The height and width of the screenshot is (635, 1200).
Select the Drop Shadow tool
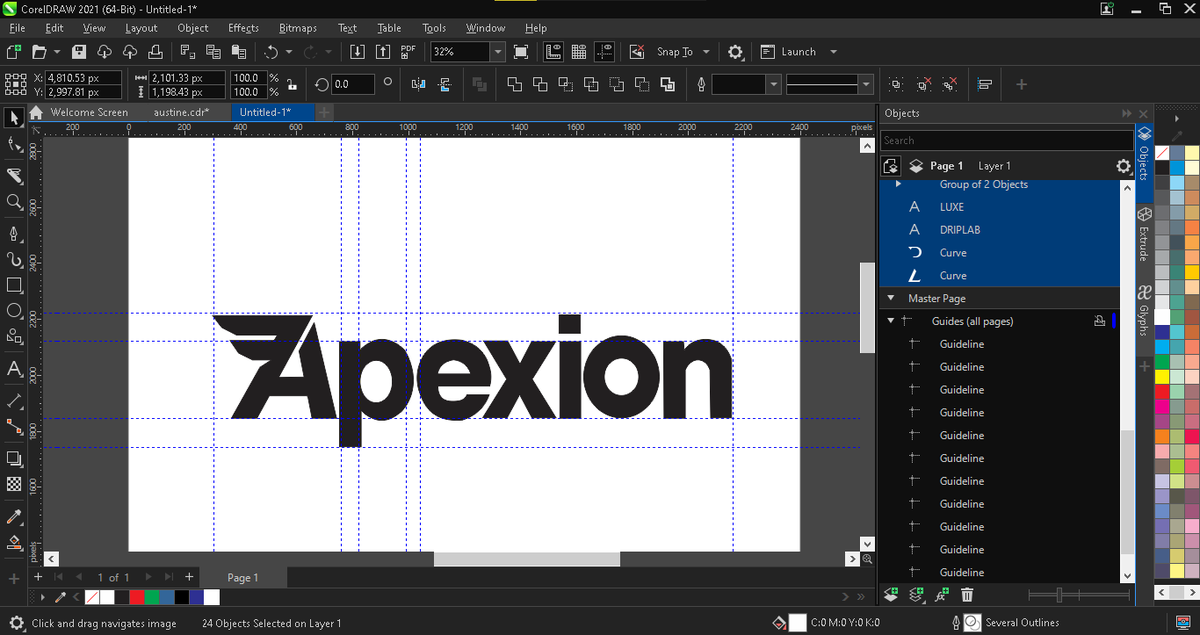(14, 459)
